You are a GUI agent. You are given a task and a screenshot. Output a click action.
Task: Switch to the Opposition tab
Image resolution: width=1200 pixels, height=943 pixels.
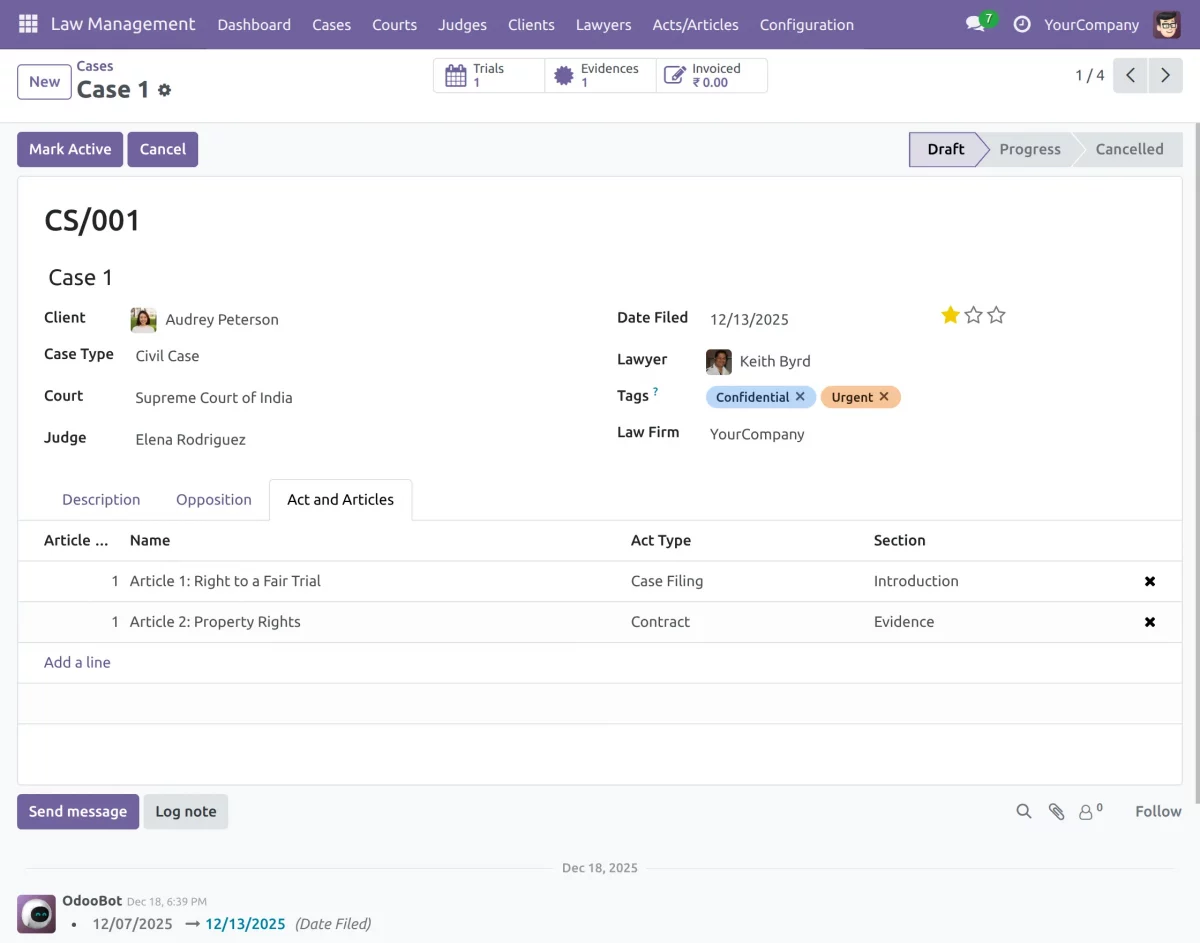pyautogui.click(x=213, y=499)
